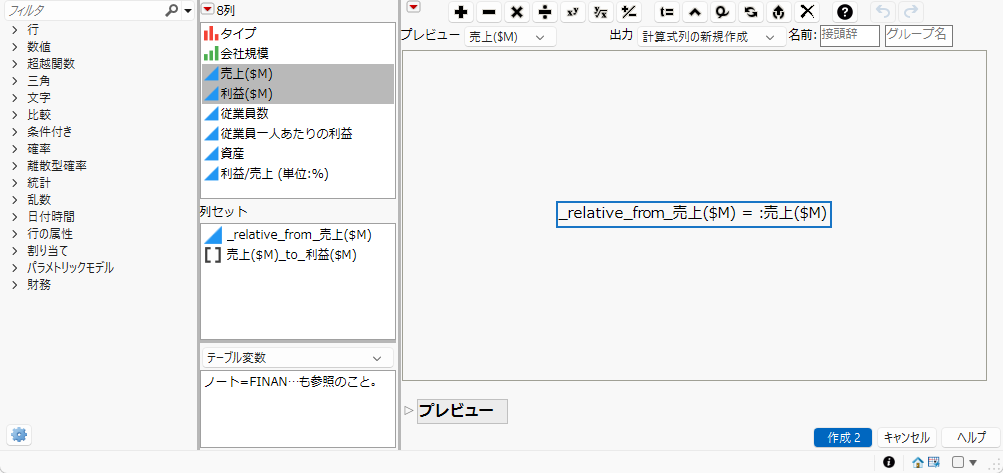Click the plus (add) operator button
The width and height of the screenshot is (1003, 473).
(461, 12)
